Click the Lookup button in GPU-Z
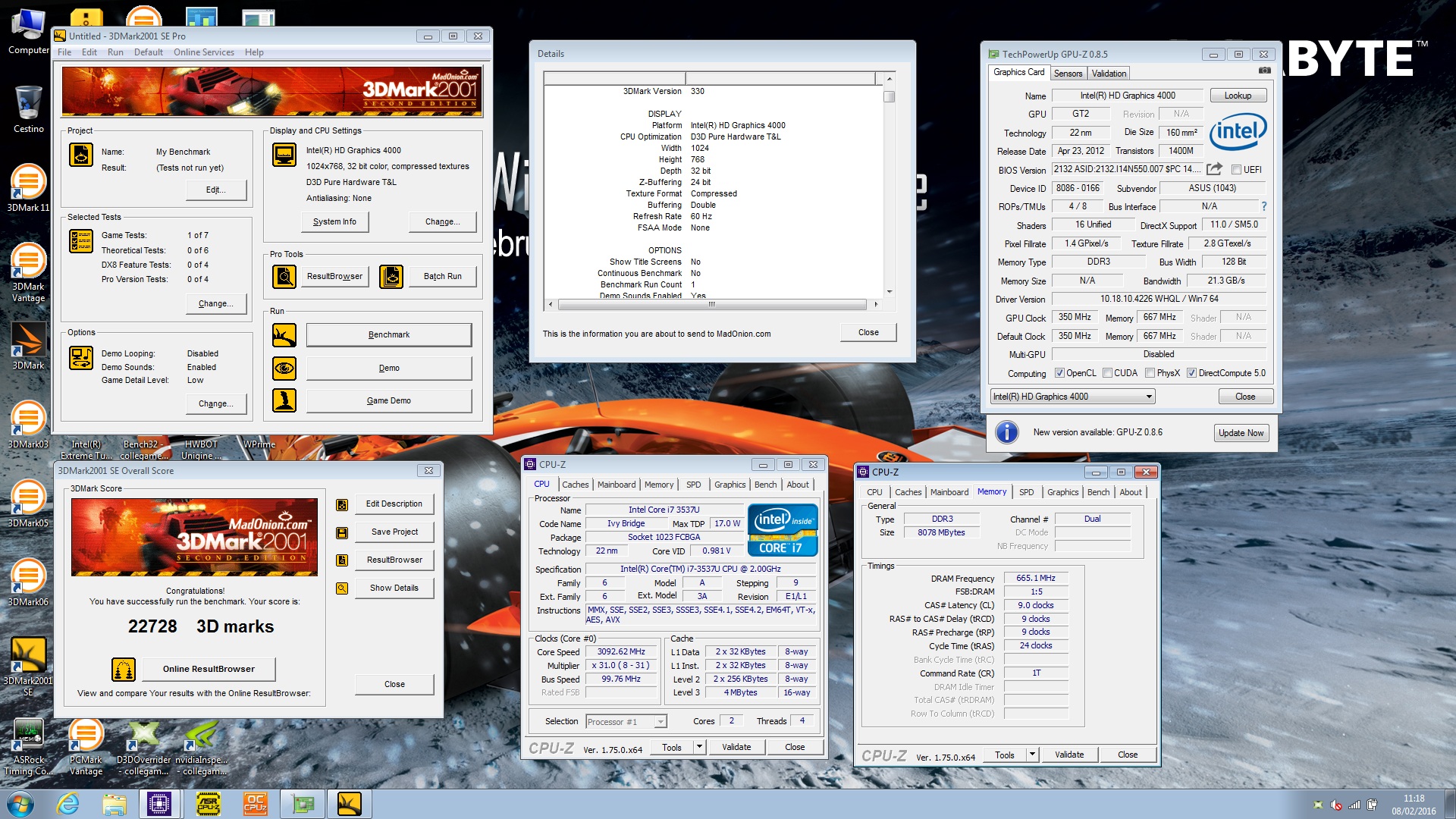This screenshot has height=819, width=1456. (x=1238, y=96)
